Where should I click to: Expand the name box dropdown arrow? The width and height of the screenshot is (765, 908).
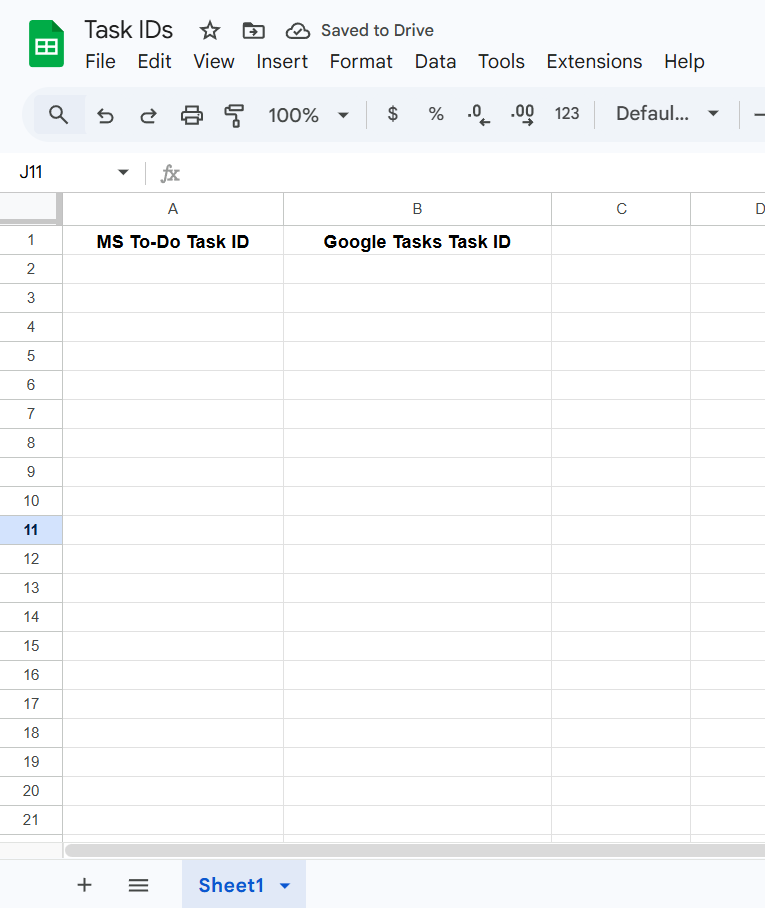(x=123, y=173)
